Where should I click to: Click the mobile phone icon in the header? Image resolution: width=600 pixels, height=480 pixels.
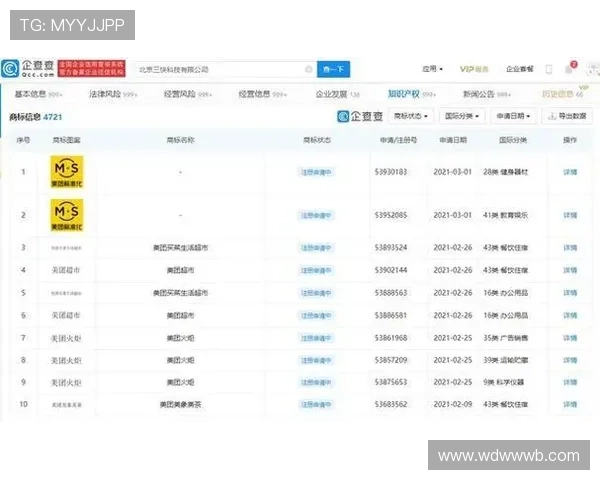(549, 69)
